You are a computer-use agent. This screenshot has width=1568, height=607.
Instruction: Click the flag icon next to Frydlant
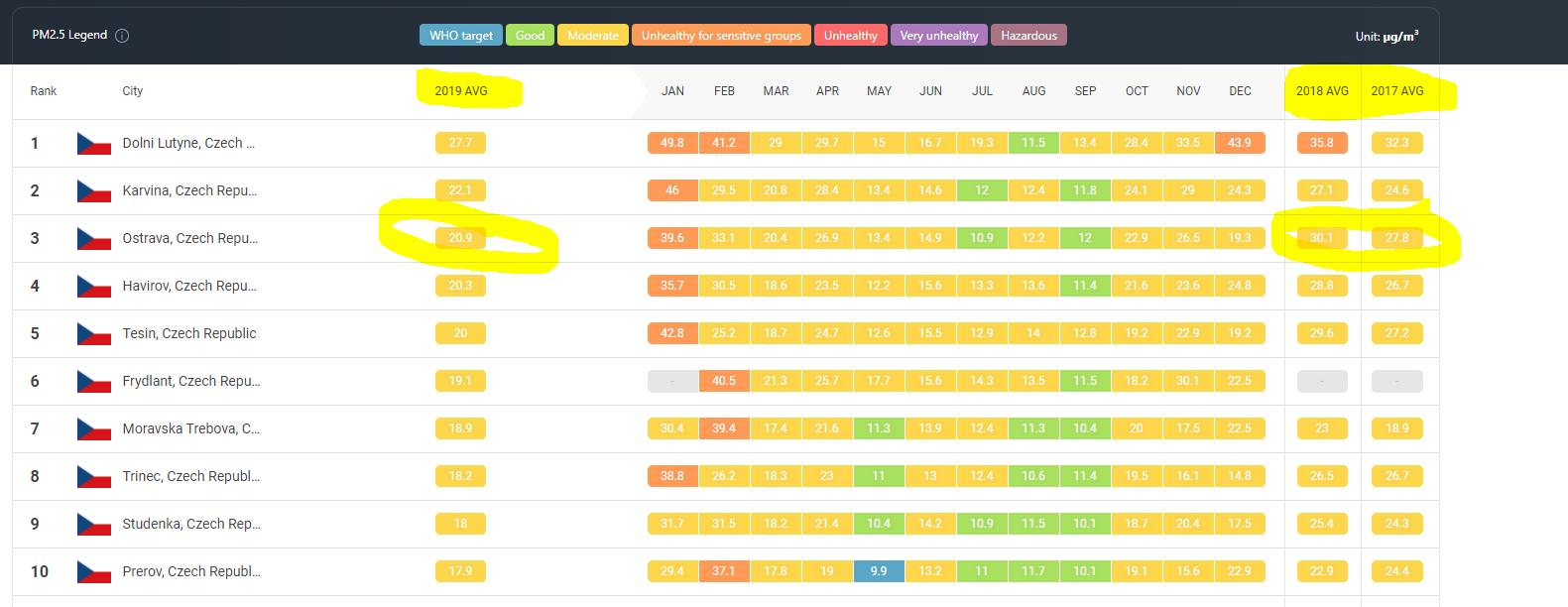93,382
